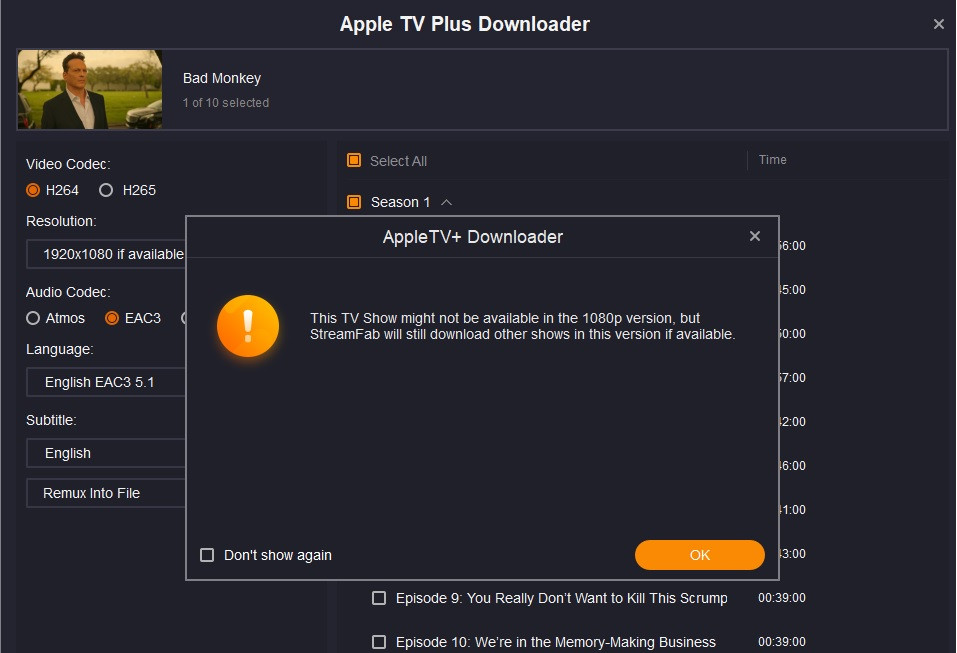Click the 1 of 10 selected text
957x653 pixels.
tap(226, 103)
